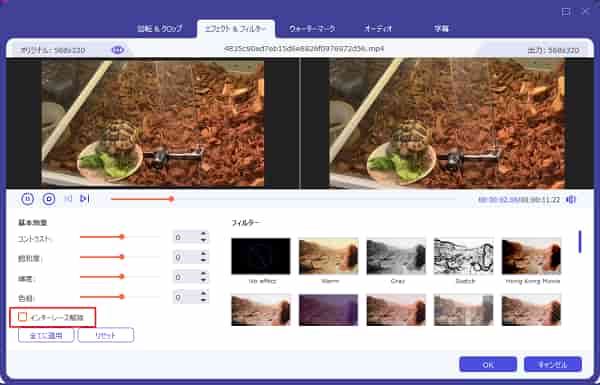Confirm changes with the OK button

pyautogui.click(x=488, y=364)
